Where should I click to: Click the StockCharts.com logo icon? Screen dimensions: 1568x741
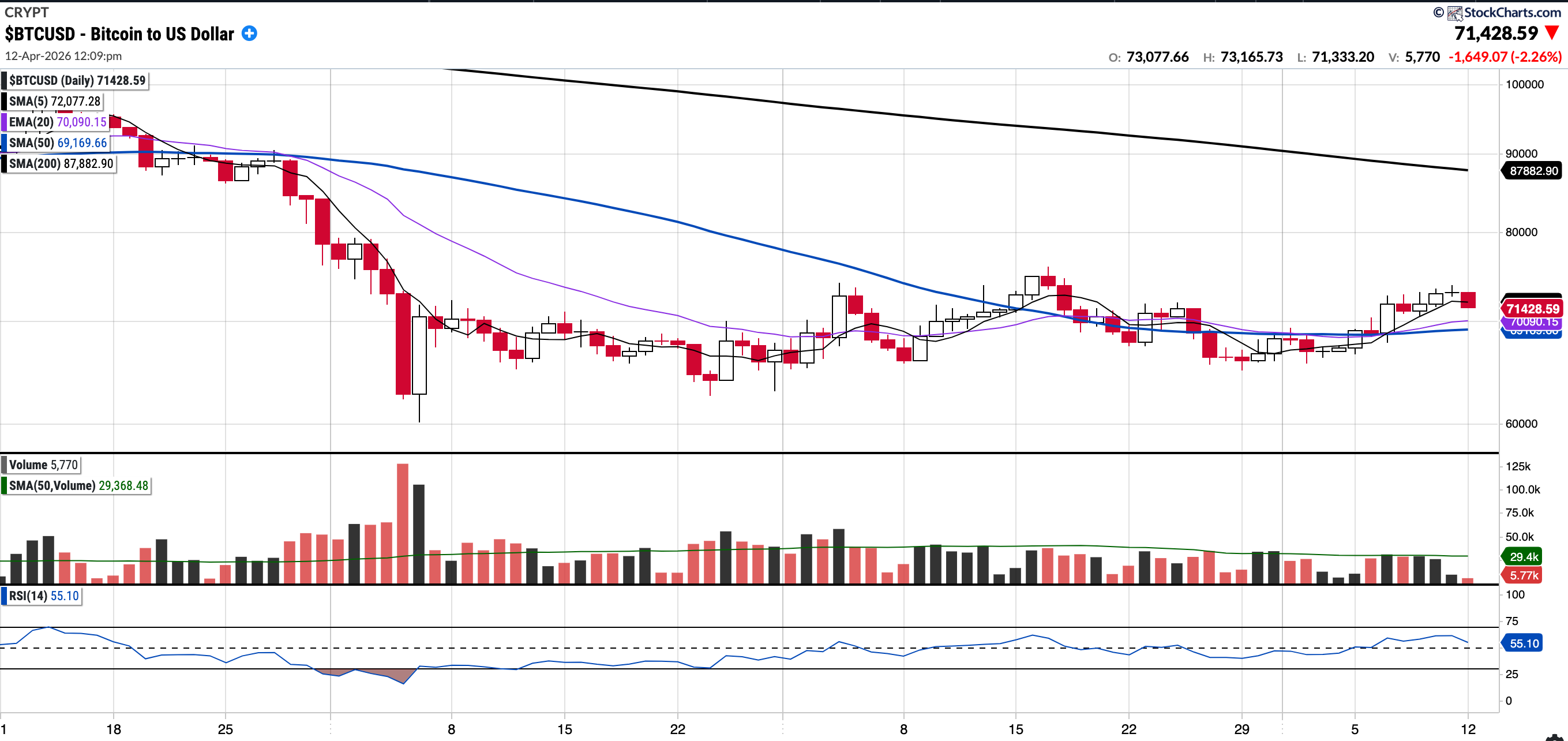point(1455,13)
